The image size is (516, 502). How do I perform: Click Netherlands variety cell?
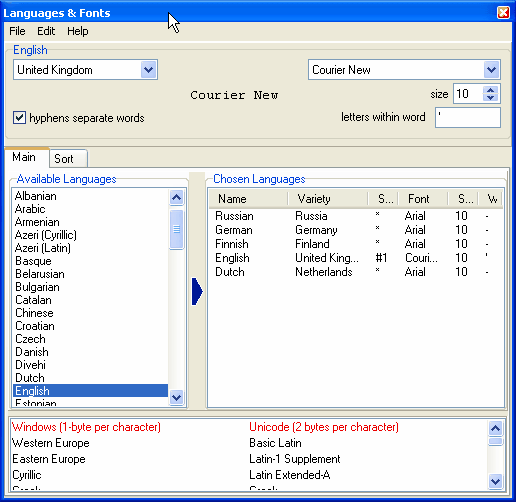point(324,272)
